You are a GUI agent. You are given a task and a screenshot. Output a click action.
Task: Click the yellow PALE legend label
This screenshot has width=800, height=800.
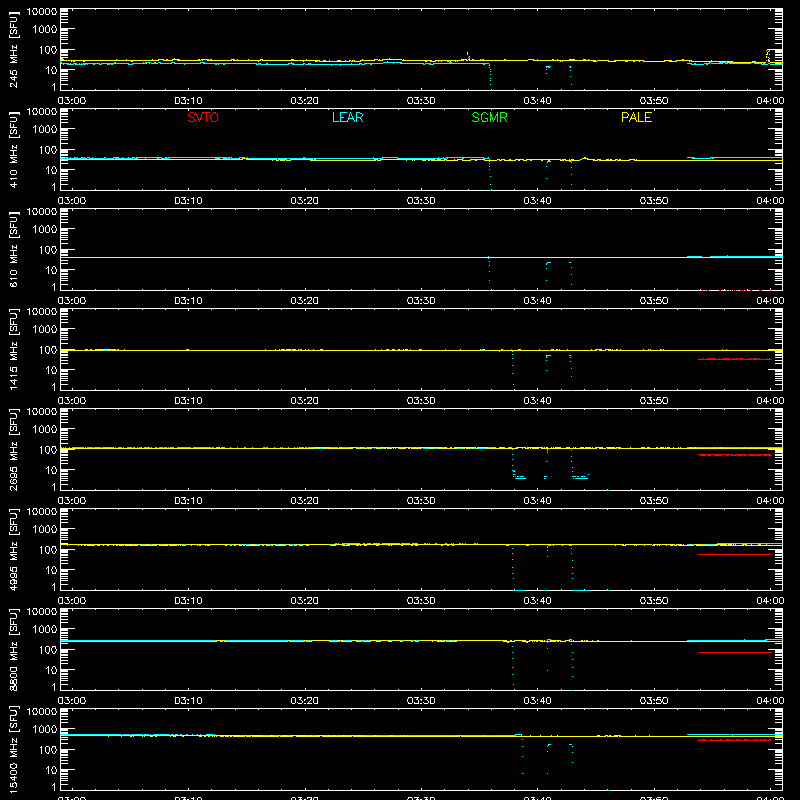coord(636,117)
